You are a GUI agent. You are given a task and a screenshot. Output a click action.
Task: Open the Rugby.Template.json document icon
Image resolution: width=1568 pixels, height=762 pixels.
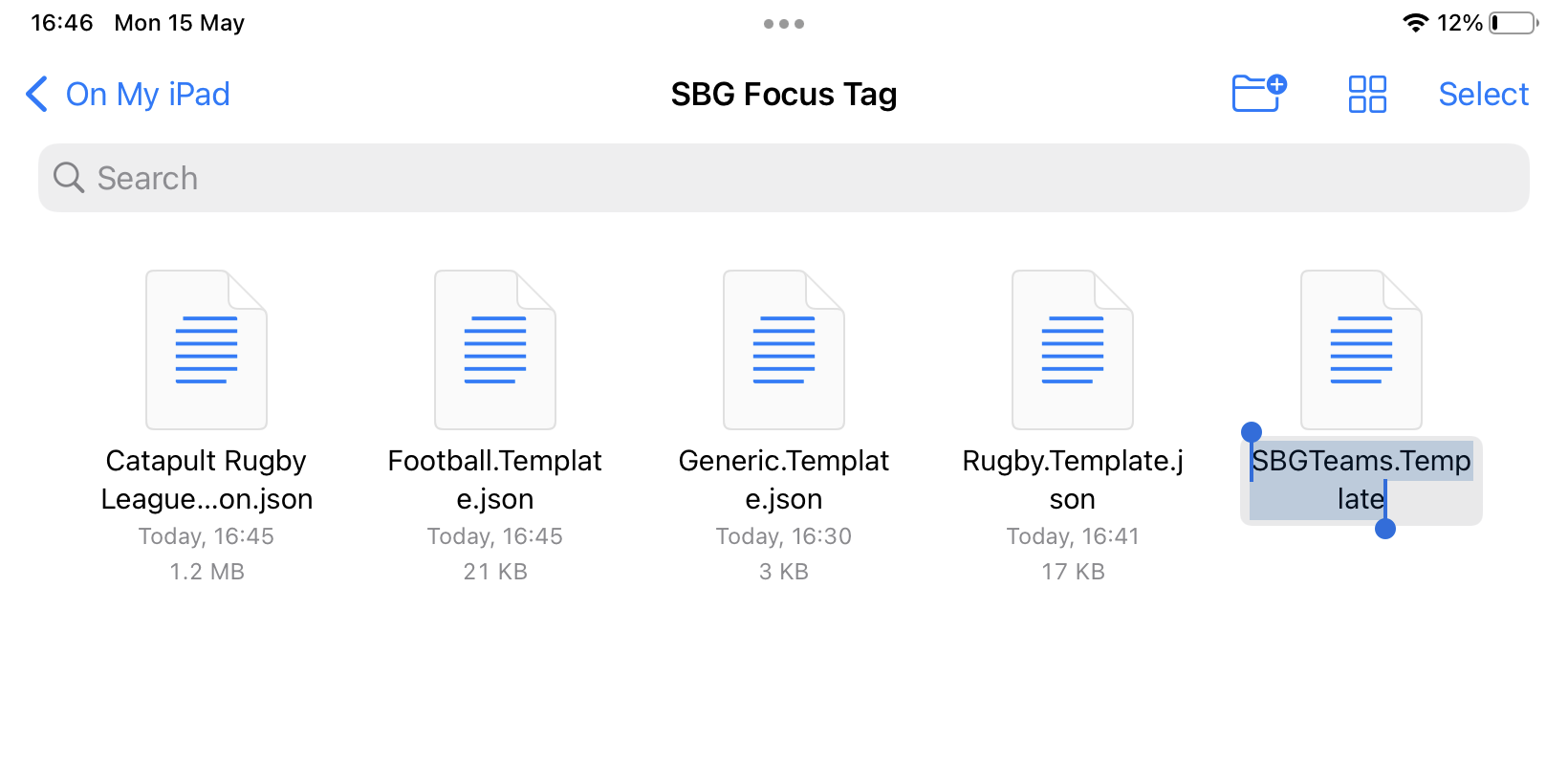pos(1073,350)
